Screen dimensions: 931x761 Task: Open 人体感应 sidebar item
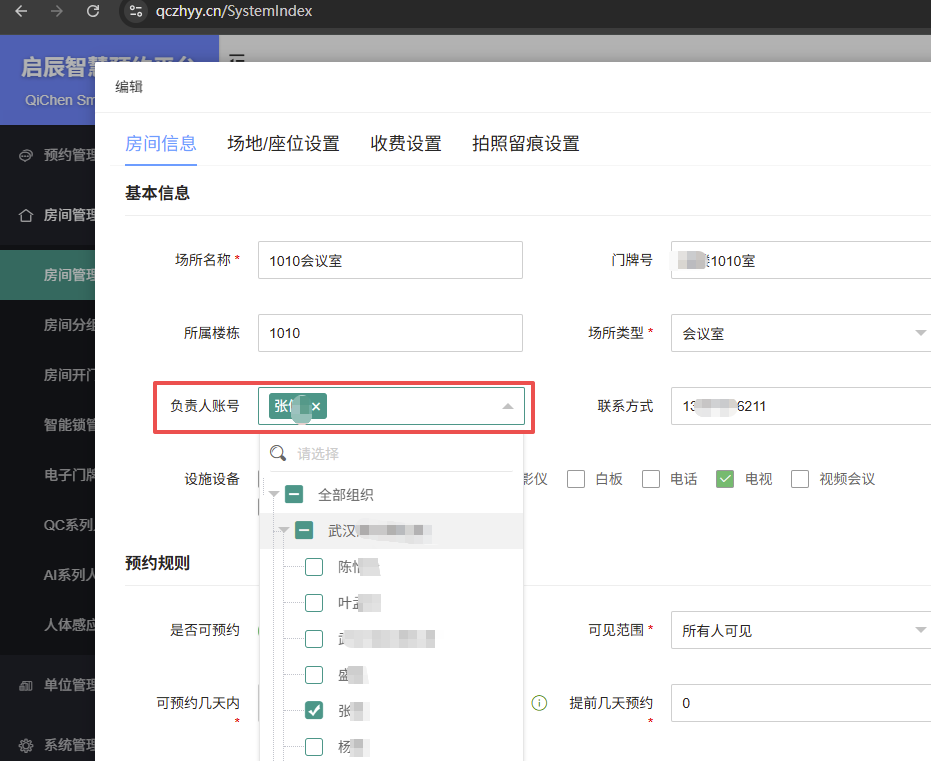tap(48, 624)
